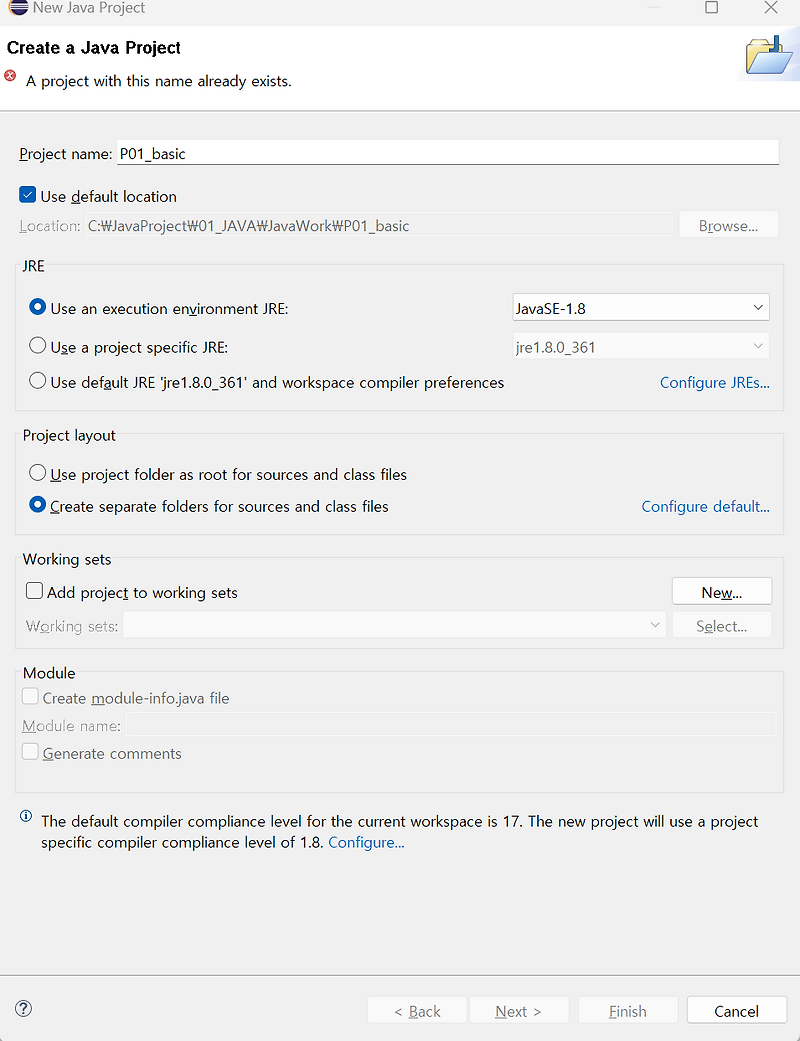Click into the Project name field
The image size is (800, 1041).
pyautogui.click(x=447, y=153)
